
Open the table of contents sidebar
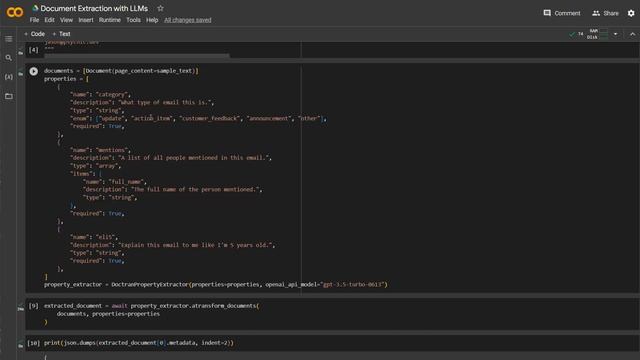[x=9, y=39]
